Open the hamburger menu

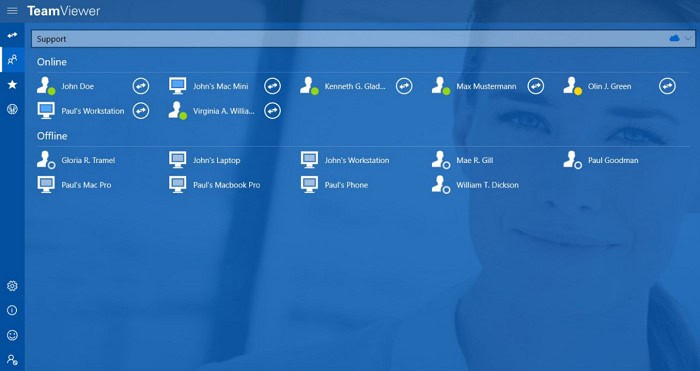click(12, 11)
